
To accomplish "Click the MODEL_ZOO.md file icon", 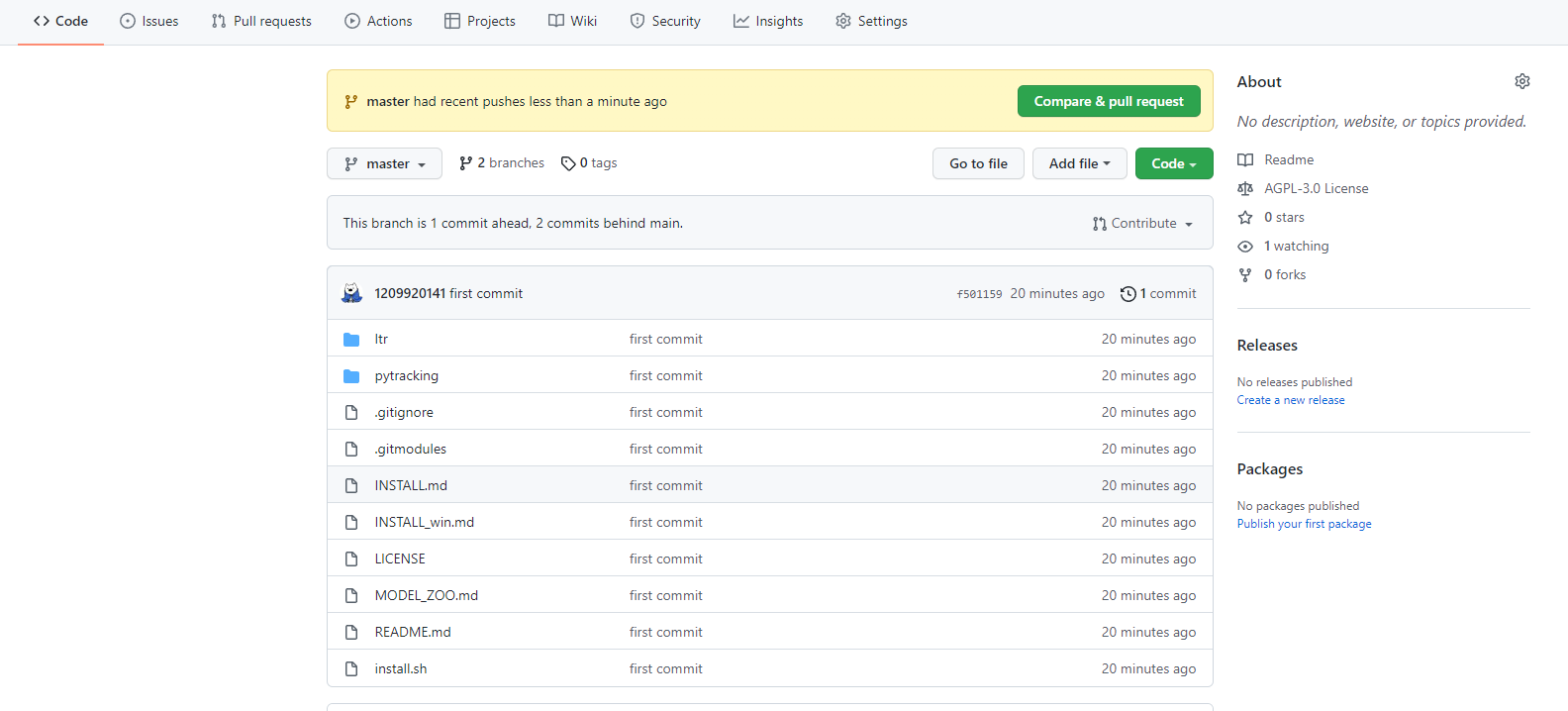I will click(351, 595).
